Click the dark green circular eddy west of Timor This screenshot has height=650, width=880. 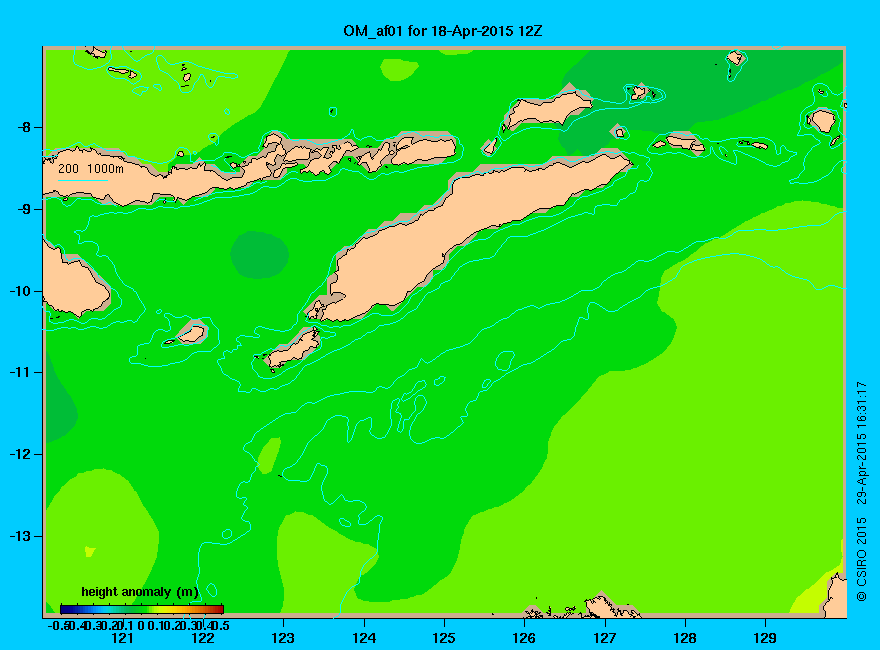pos(259,255)
